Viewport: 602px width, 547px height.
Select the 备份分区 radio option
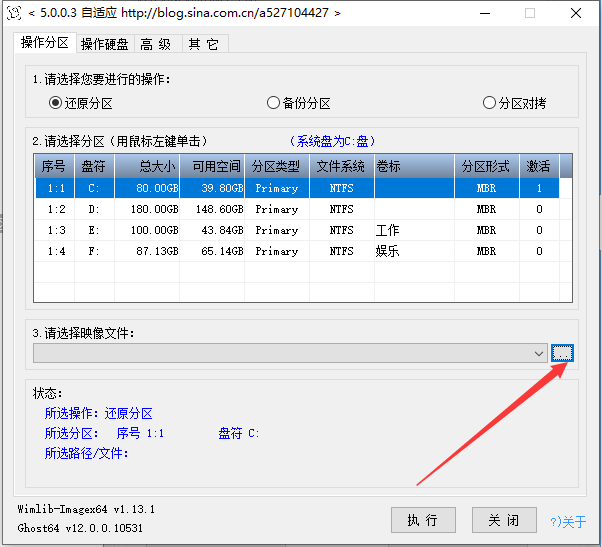(x=273, y=103)
